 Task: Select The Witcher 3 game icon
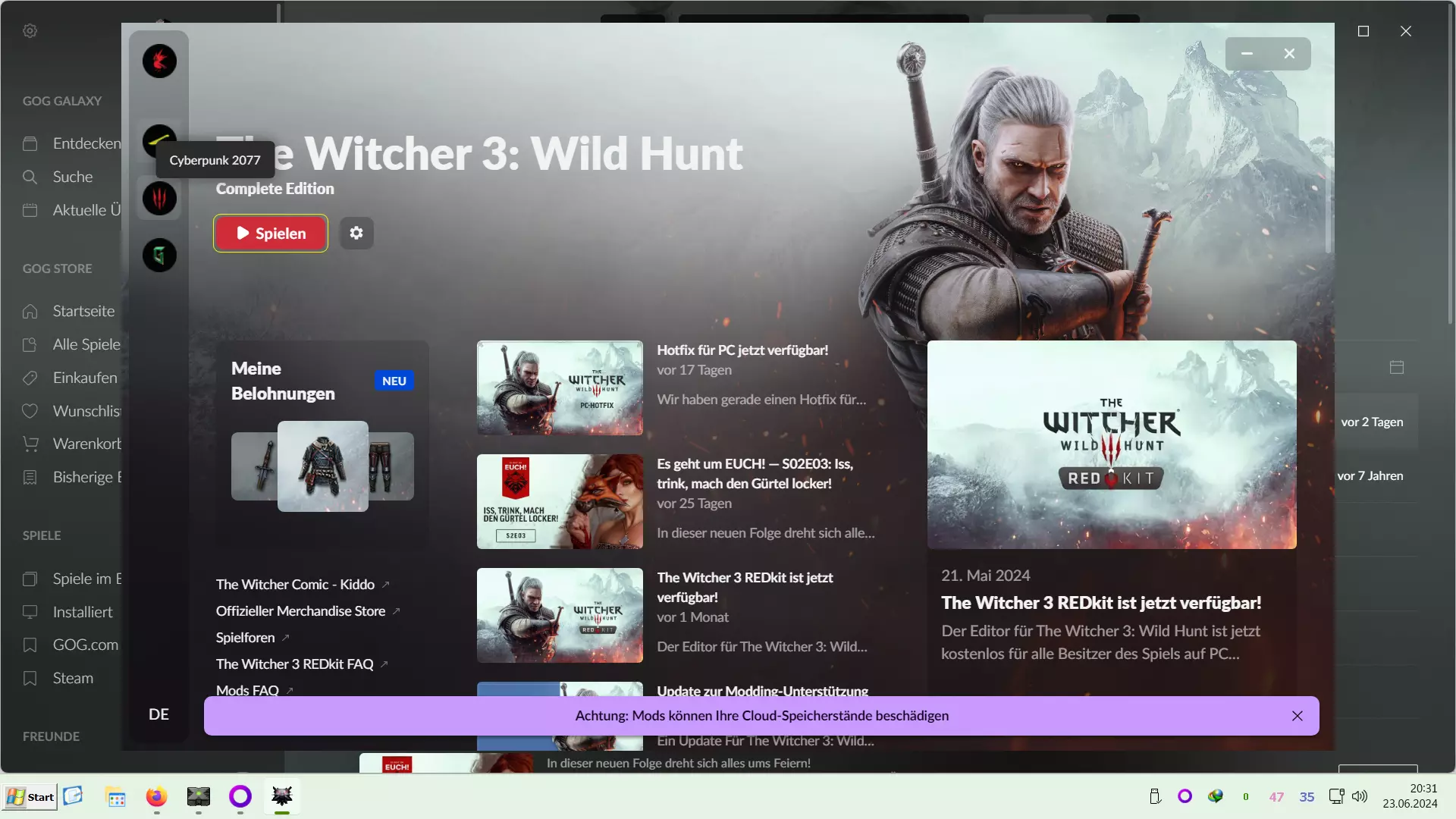pyautogui.click(x=159, y=199)
